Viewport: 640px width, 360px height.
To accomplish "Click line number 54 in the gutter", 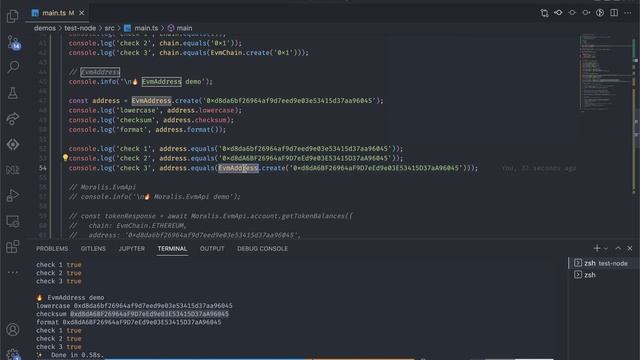I will point(43,168).
